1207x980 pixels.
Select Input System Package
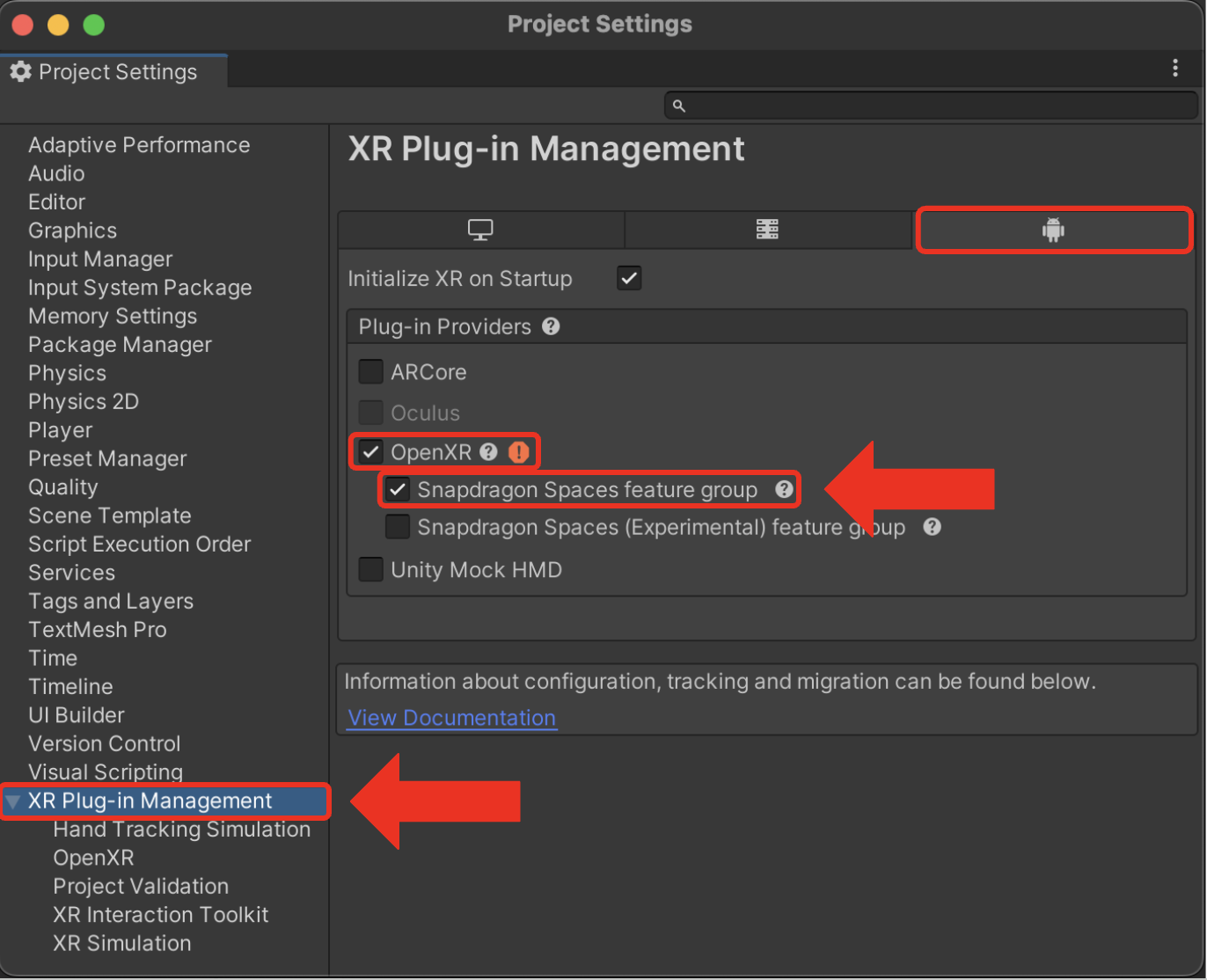coord(140,288)
